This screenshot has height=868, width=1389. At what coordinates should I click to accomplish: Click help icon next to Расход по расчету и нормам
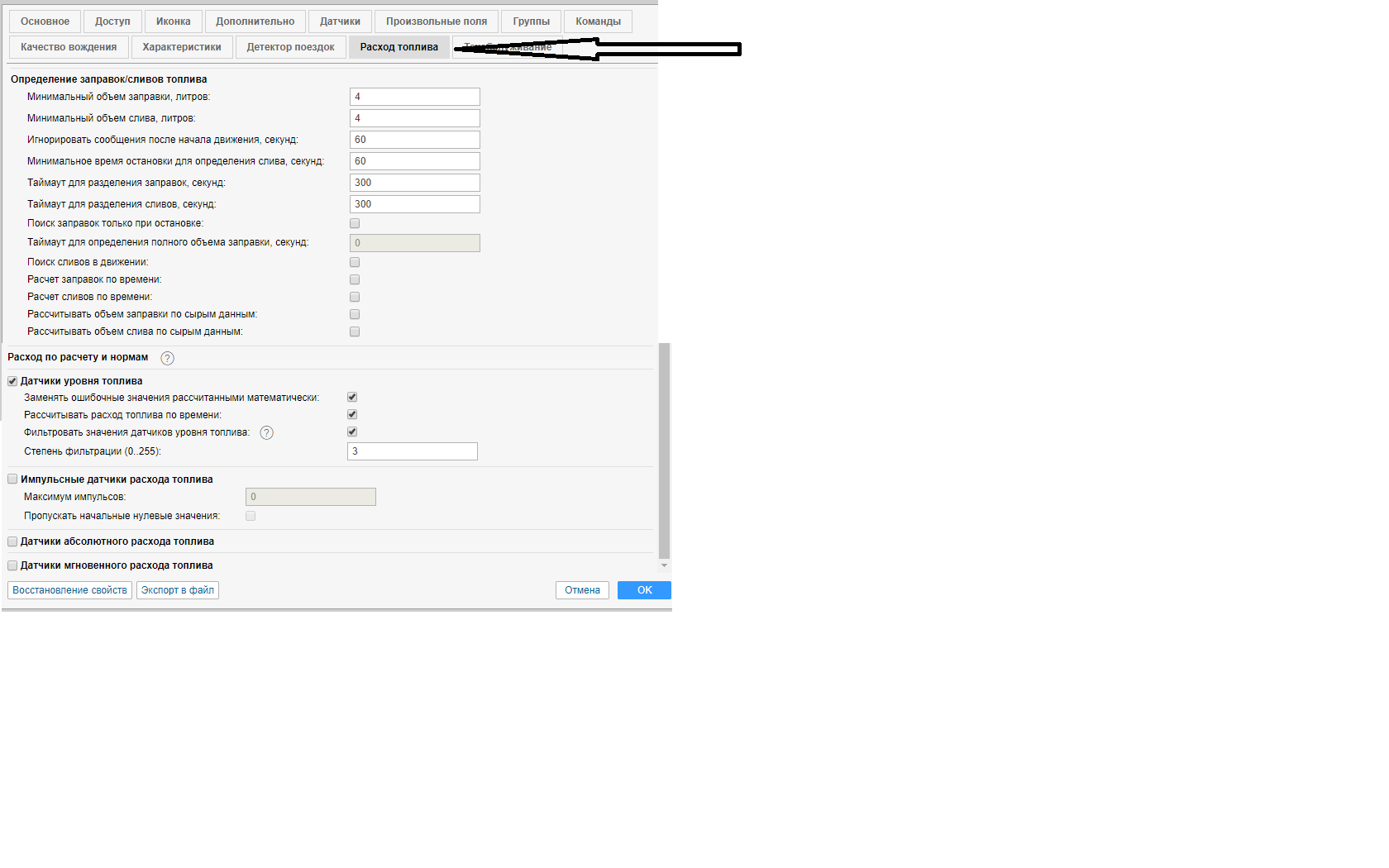[x=167, y=358]
